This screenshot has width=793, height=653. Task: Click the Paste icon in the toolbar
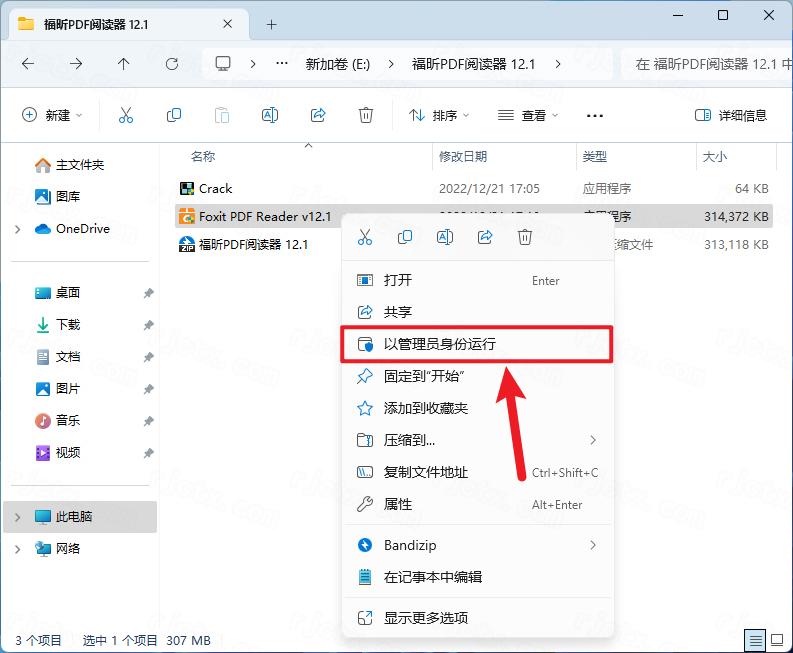point(222,115)
